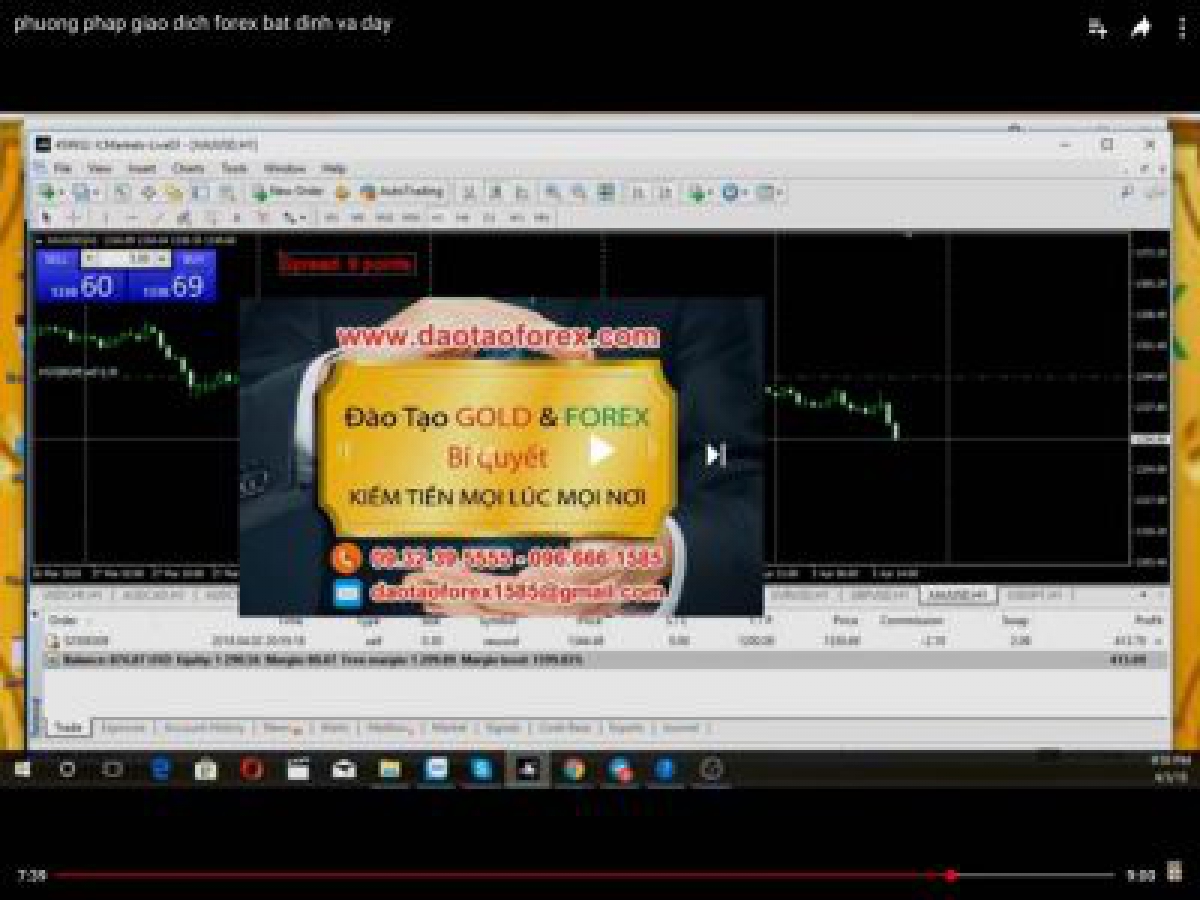Switch to the M1 timeframe button
This screenshot has width=1200, height=900.
[331, 217]
